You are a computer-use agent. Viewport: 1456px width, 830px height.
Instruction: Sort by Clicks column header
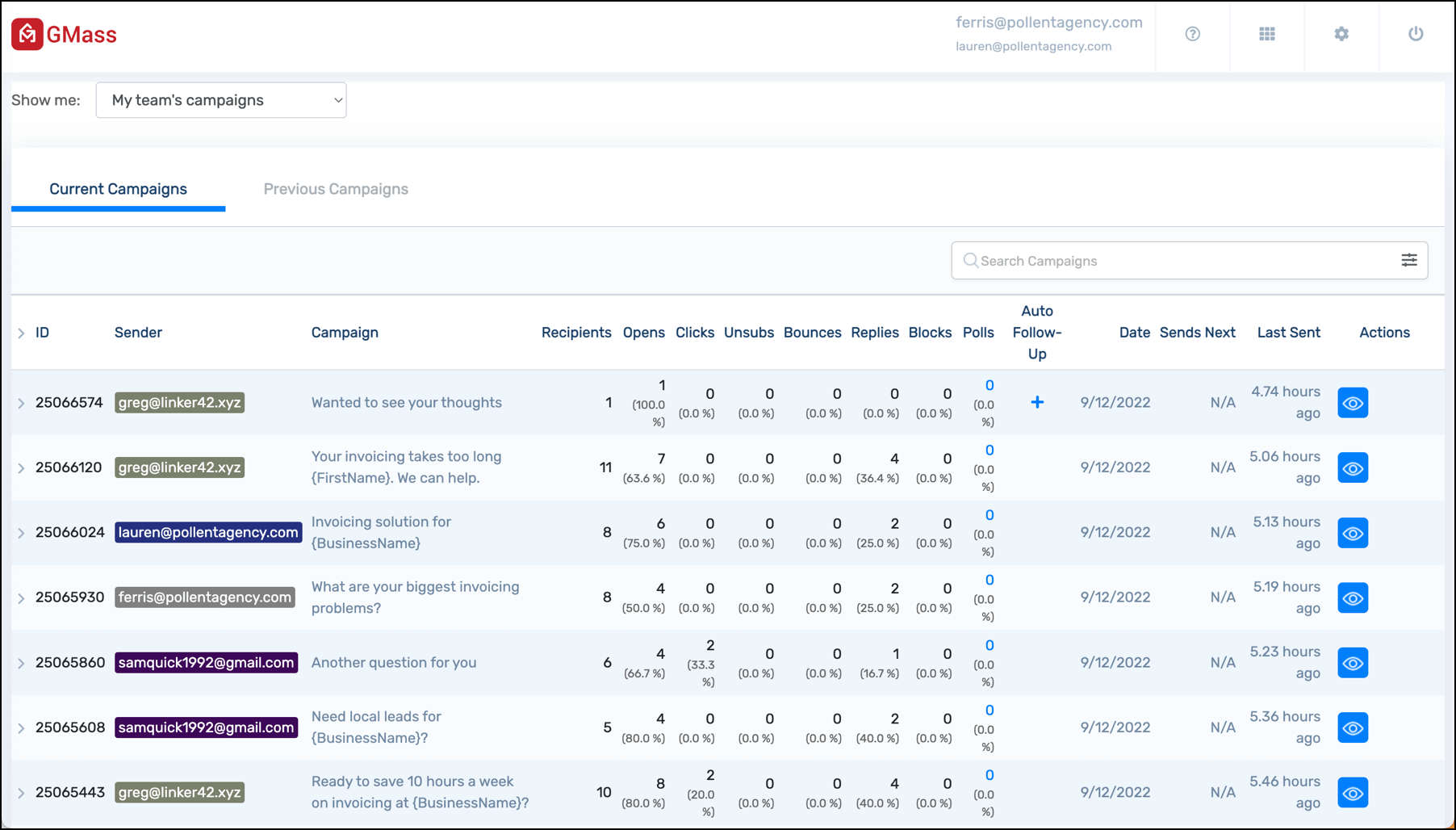694,333
